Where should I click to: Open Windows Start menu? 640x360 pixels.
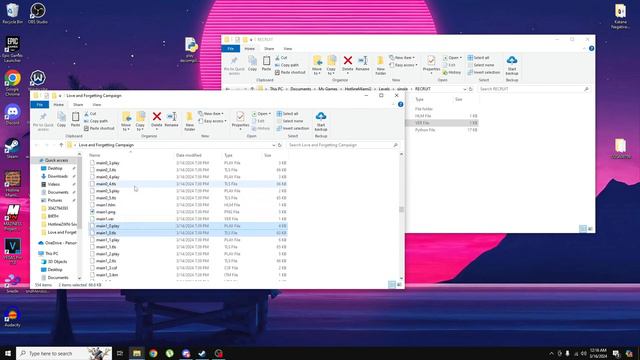tap(7, 353)
